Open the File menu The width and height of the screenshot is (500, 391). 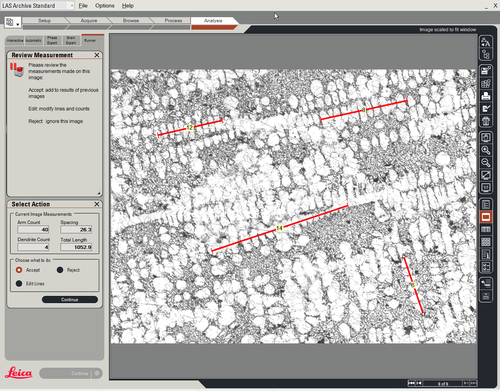click(83, 6)
